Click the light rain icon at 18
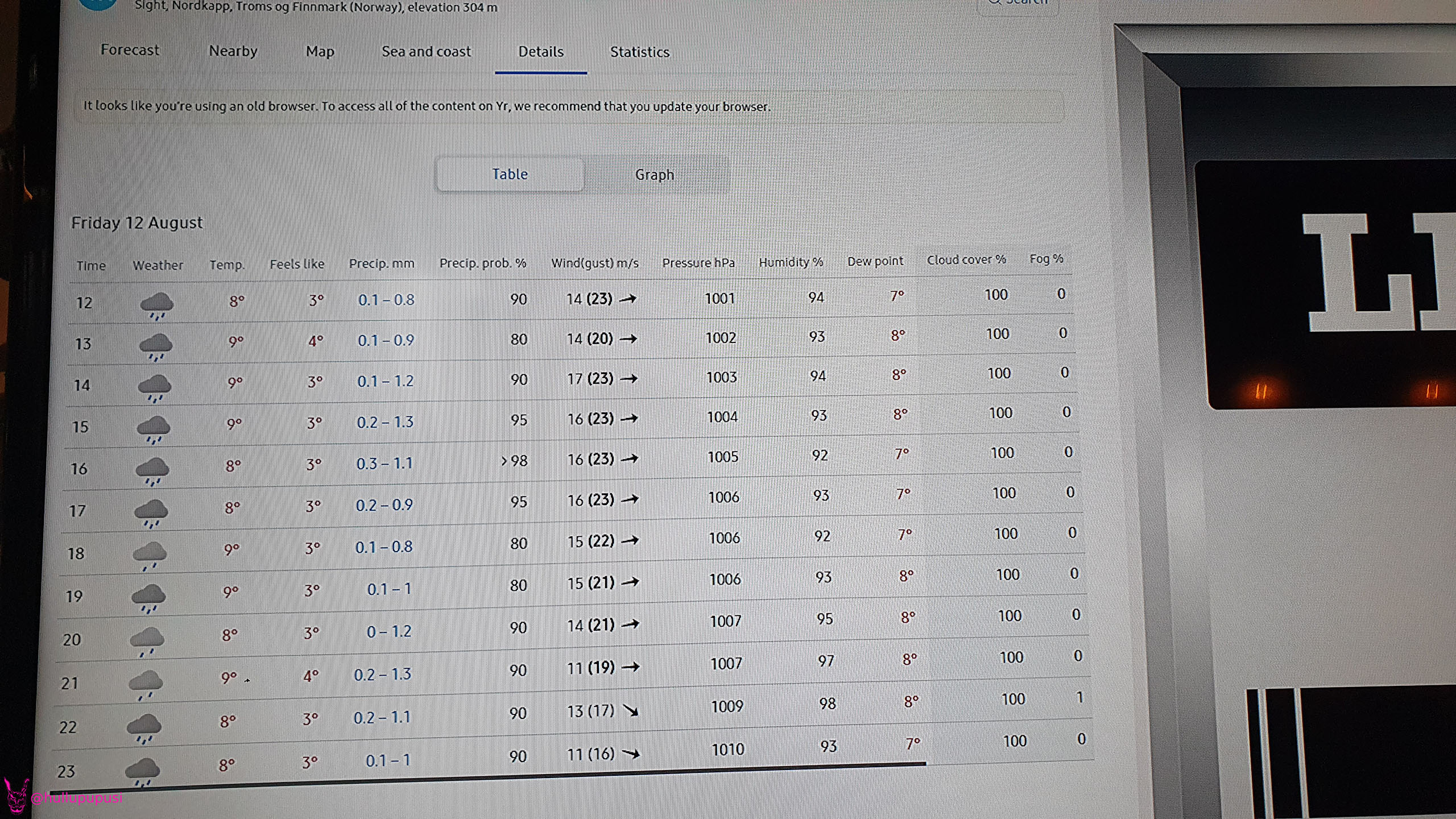This screenshot has height=819, width=1456. pos(150,555)
